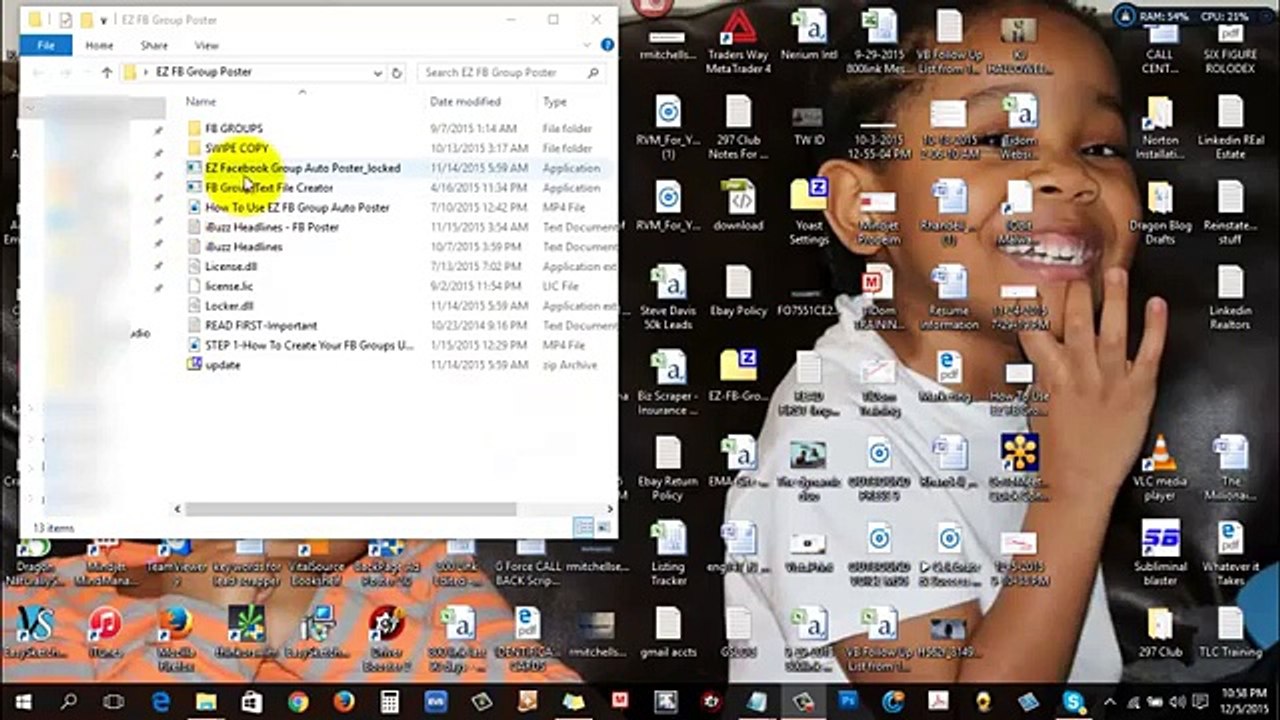Open Action Center notifications icon

pos(1198,702)
